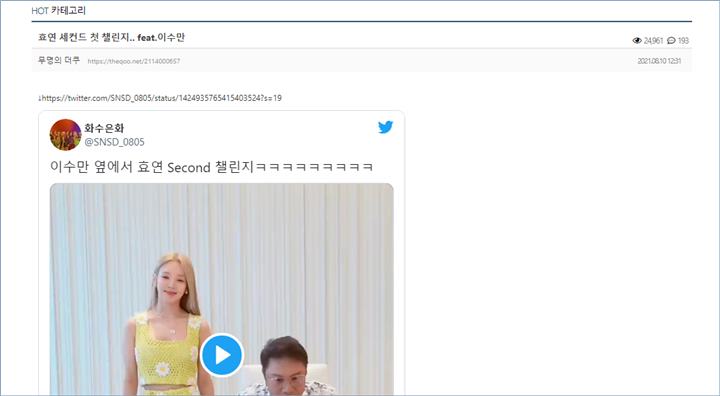Open the comment count bubble icon
This screenshot has height=396, width=720.
[x=671, y=40]
